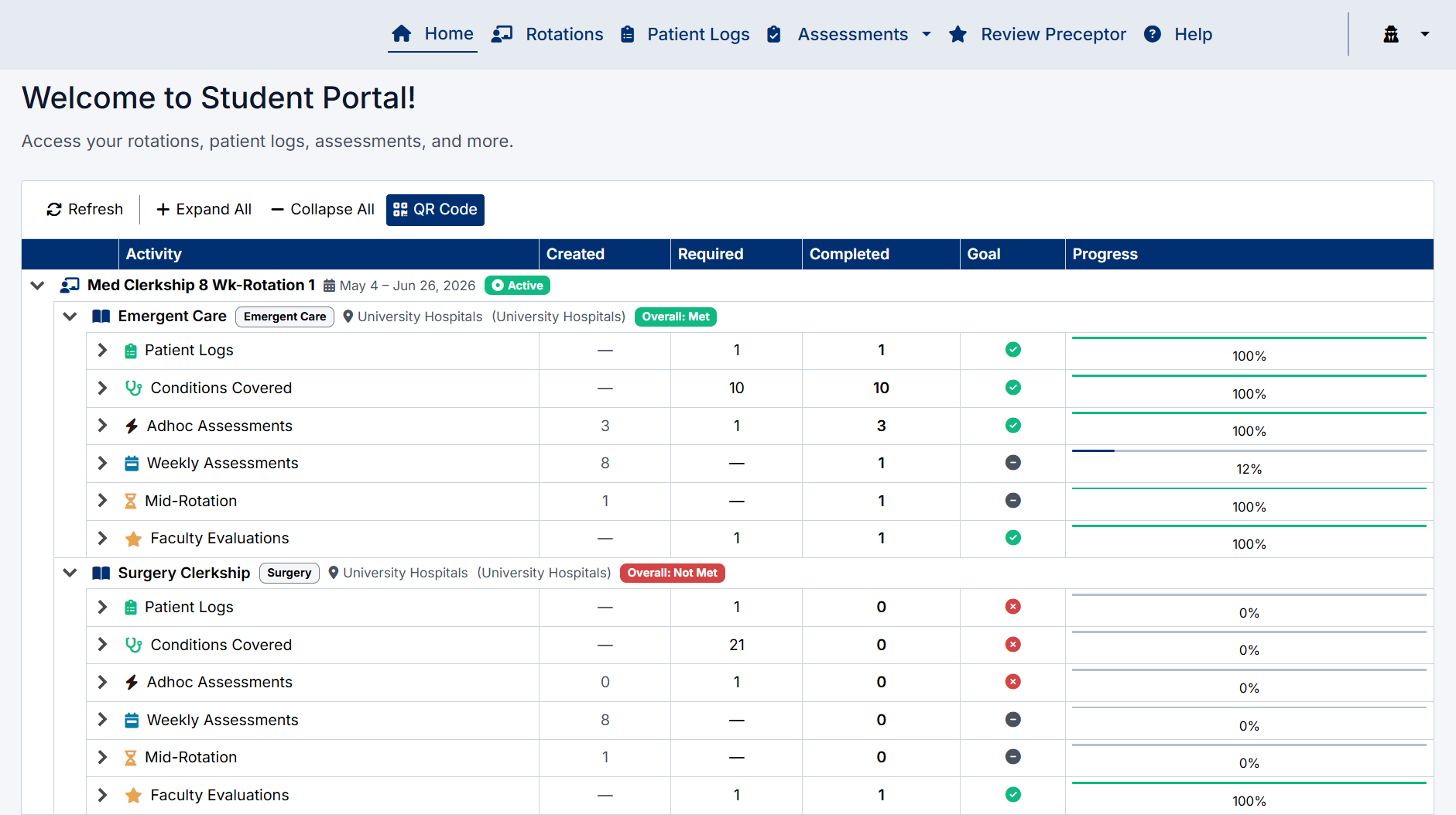Expand Emergent Care Patient Logs row
Viewport: 1456px width, 815px height.
[102, 350]
